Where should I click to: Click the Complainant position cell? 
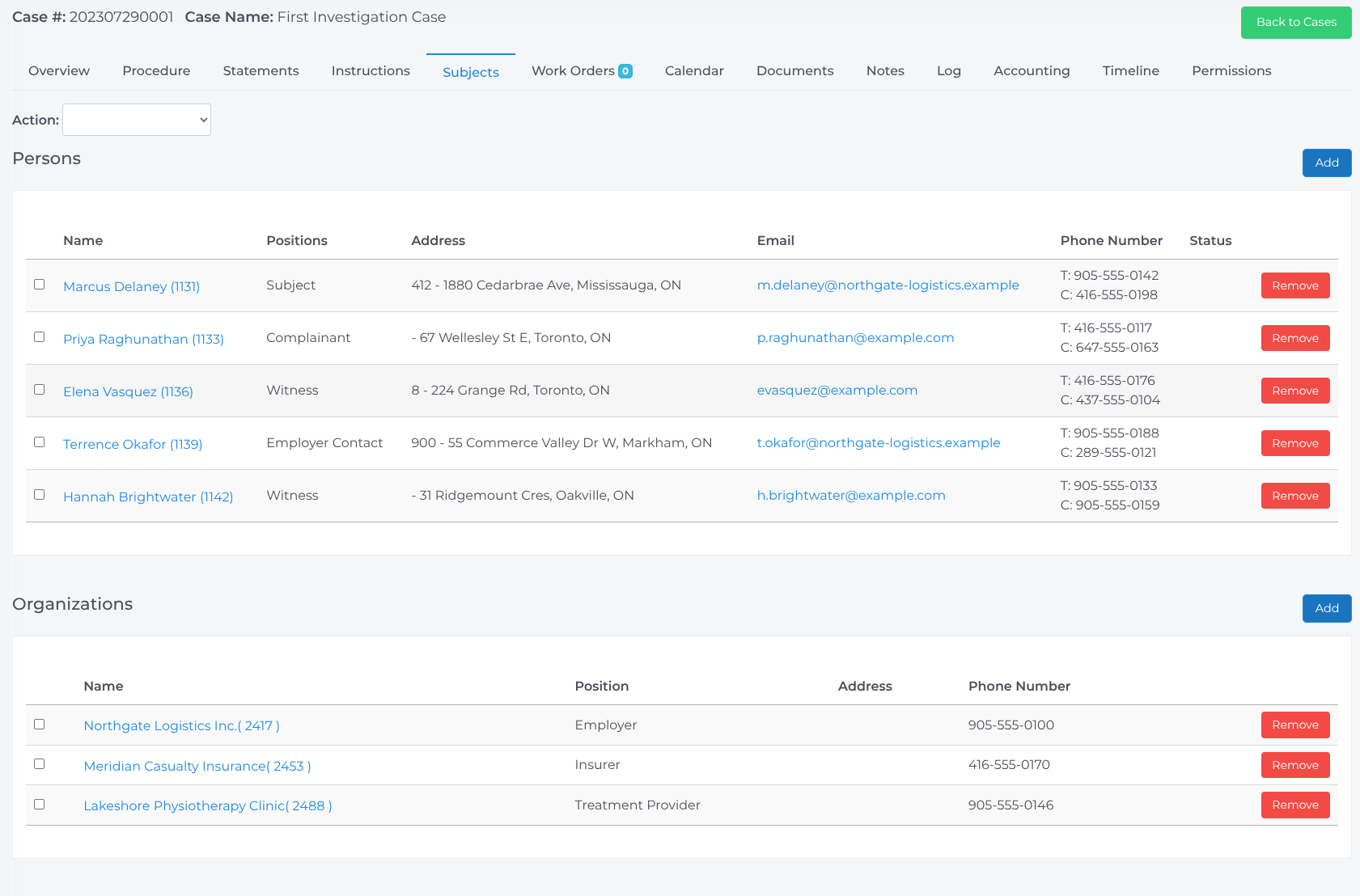click(x=308, y=337)
